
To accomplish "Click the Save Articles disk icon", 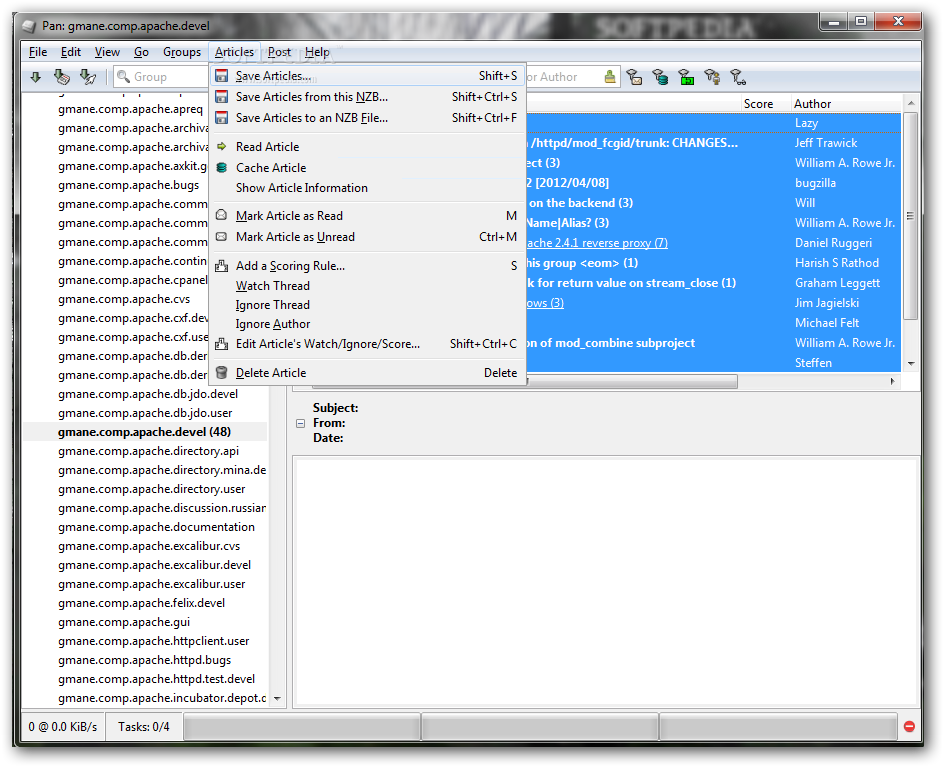I will (222, 76).
